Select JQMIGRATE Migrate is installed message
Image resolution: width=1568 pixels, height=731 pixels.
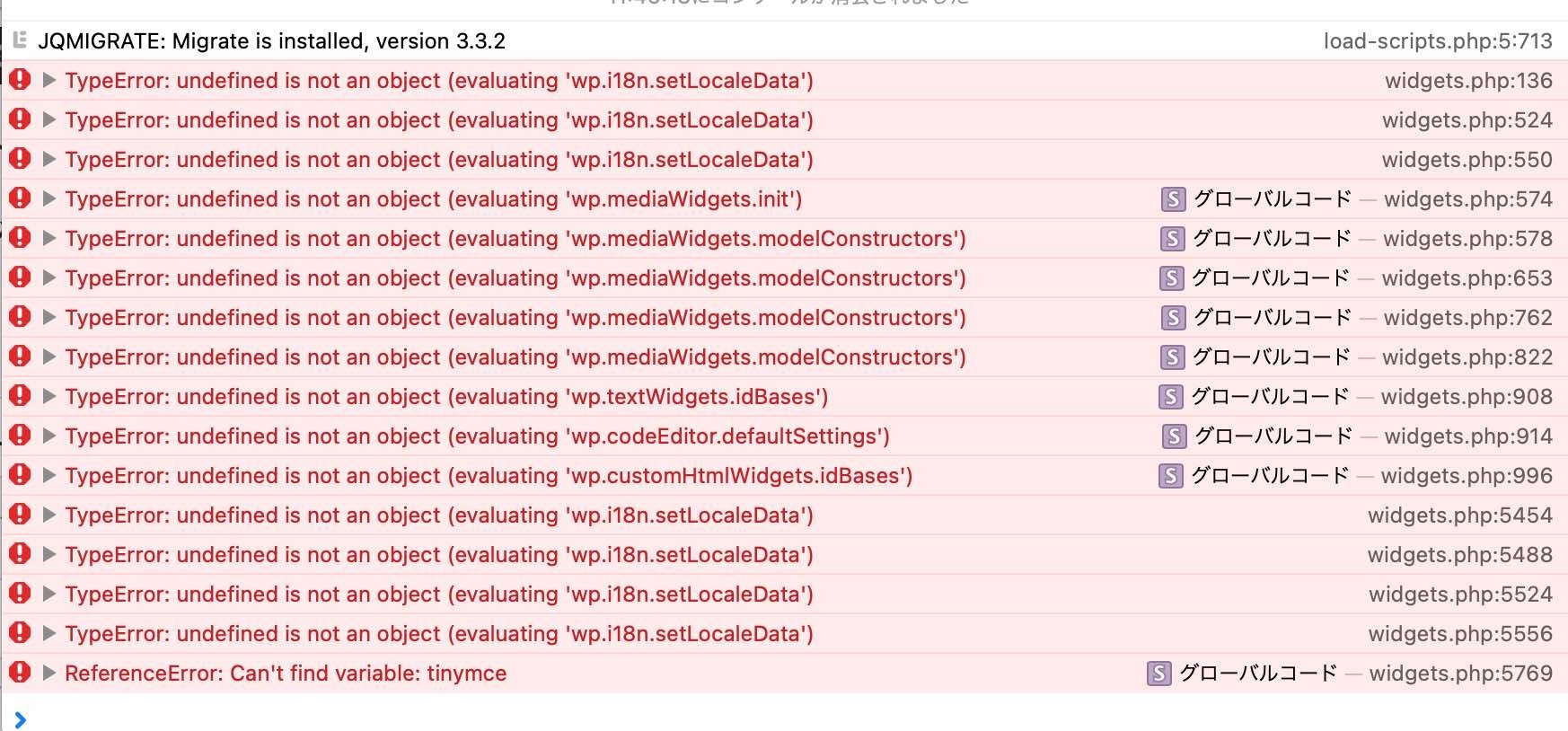click(271, 41)
